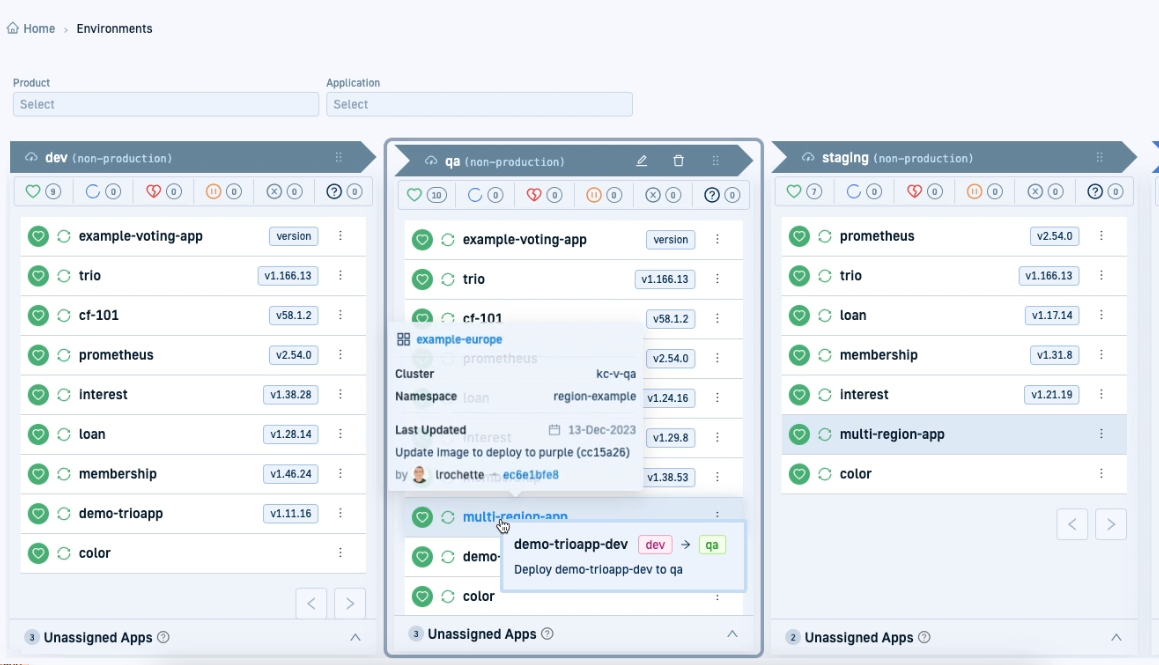
Task: Open the three-dot menu for loan in staging
Action: tap(1101, 315)
